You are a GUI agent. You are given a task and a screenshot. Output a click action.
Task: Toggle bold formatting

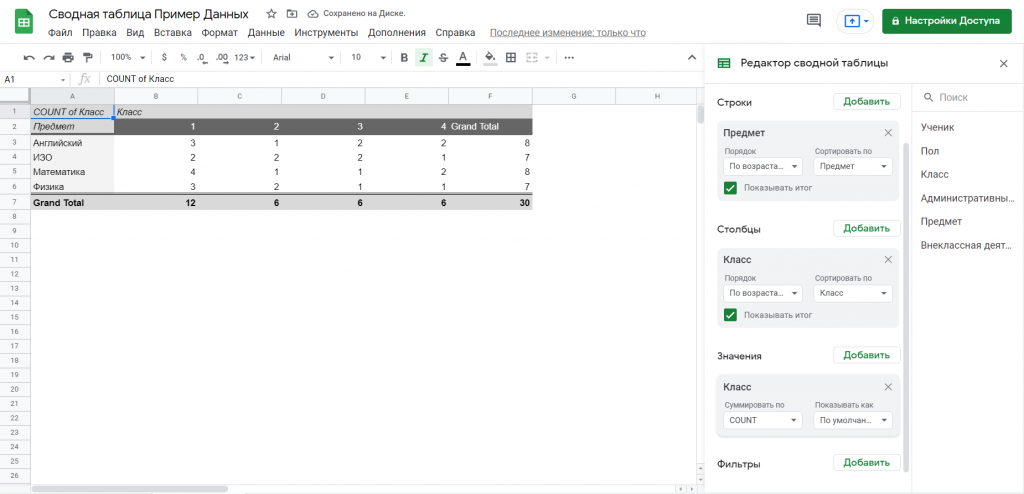(x=404, y=58)
